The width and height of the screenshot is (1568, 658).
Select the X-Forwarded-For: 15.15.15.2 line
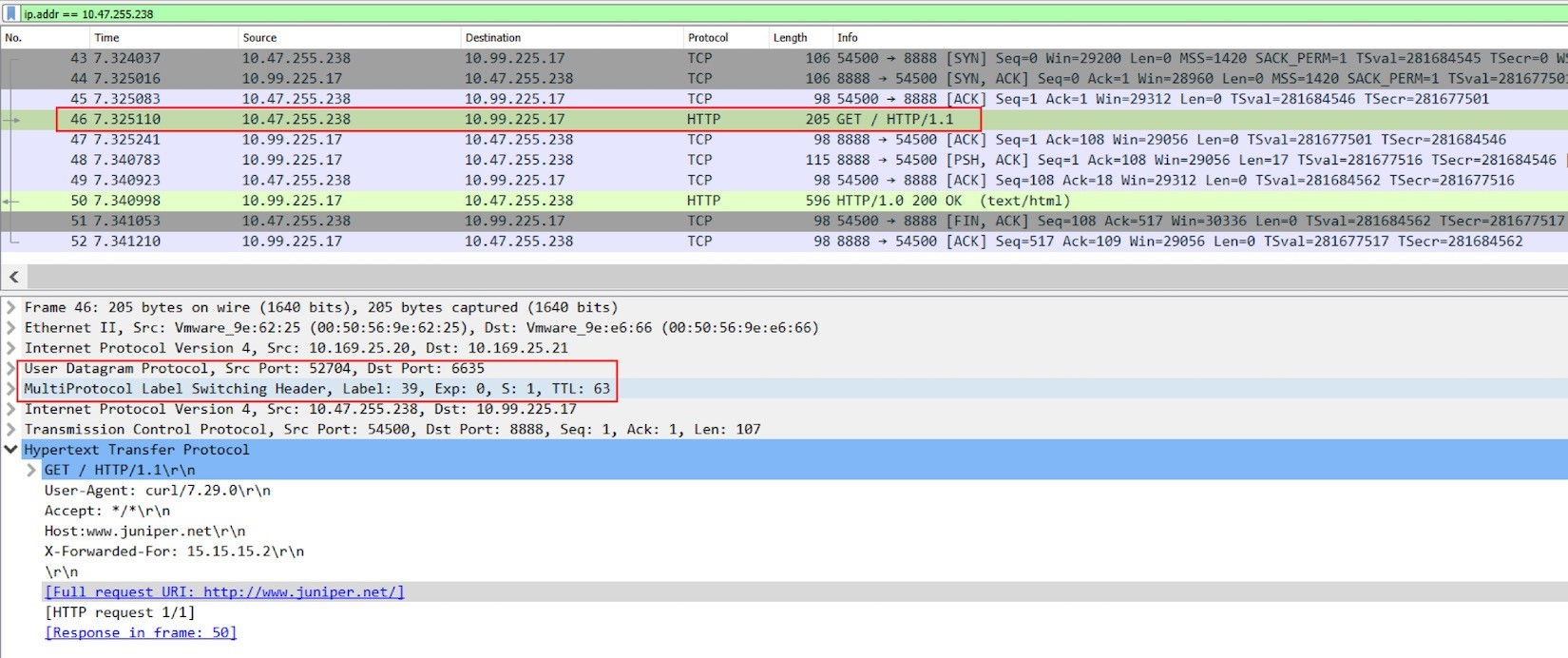174,552
